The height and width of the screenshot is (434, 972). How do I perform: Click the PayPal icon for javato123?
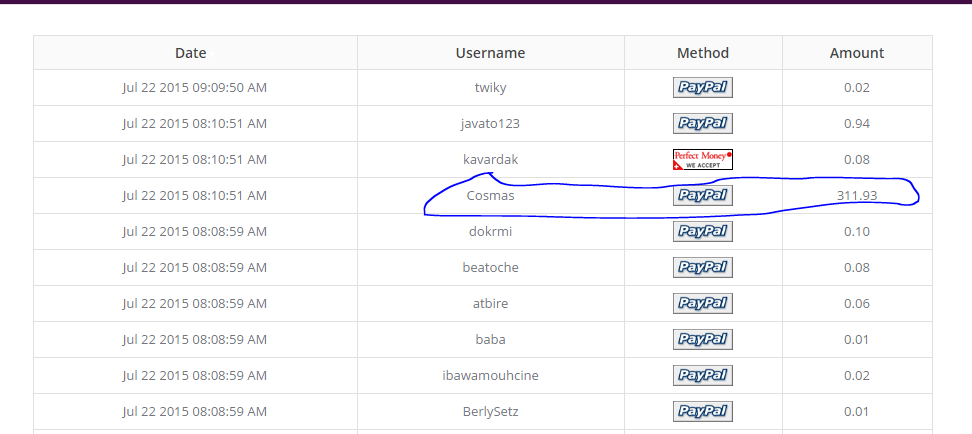[x=703, y=124]
